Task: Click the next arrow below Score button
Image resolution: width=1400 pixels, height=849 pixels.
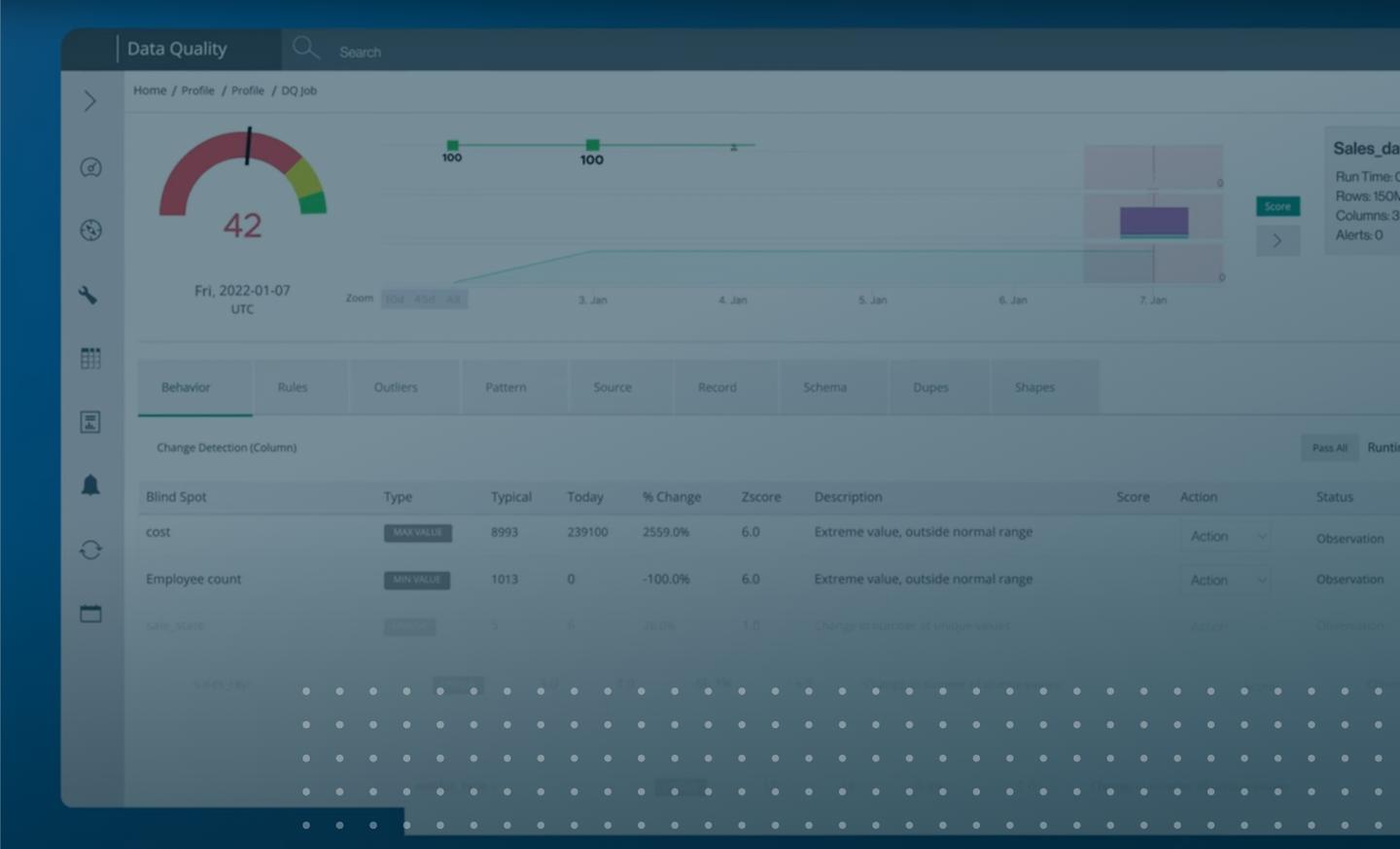Action: click(1277, 240)
